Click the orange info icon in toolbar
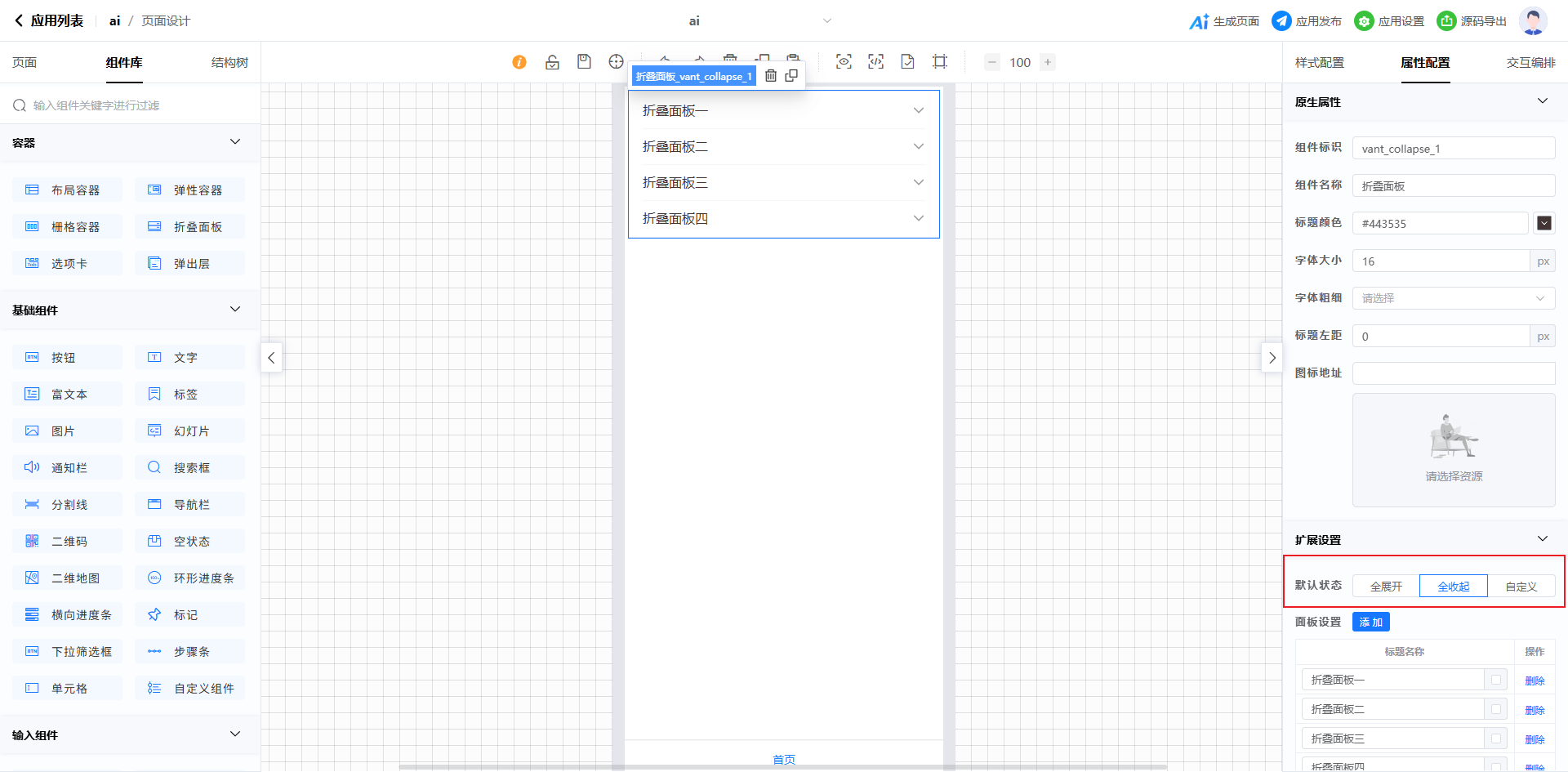The height and width of the screenshot is (772, 1568). [x=519, y=62]
